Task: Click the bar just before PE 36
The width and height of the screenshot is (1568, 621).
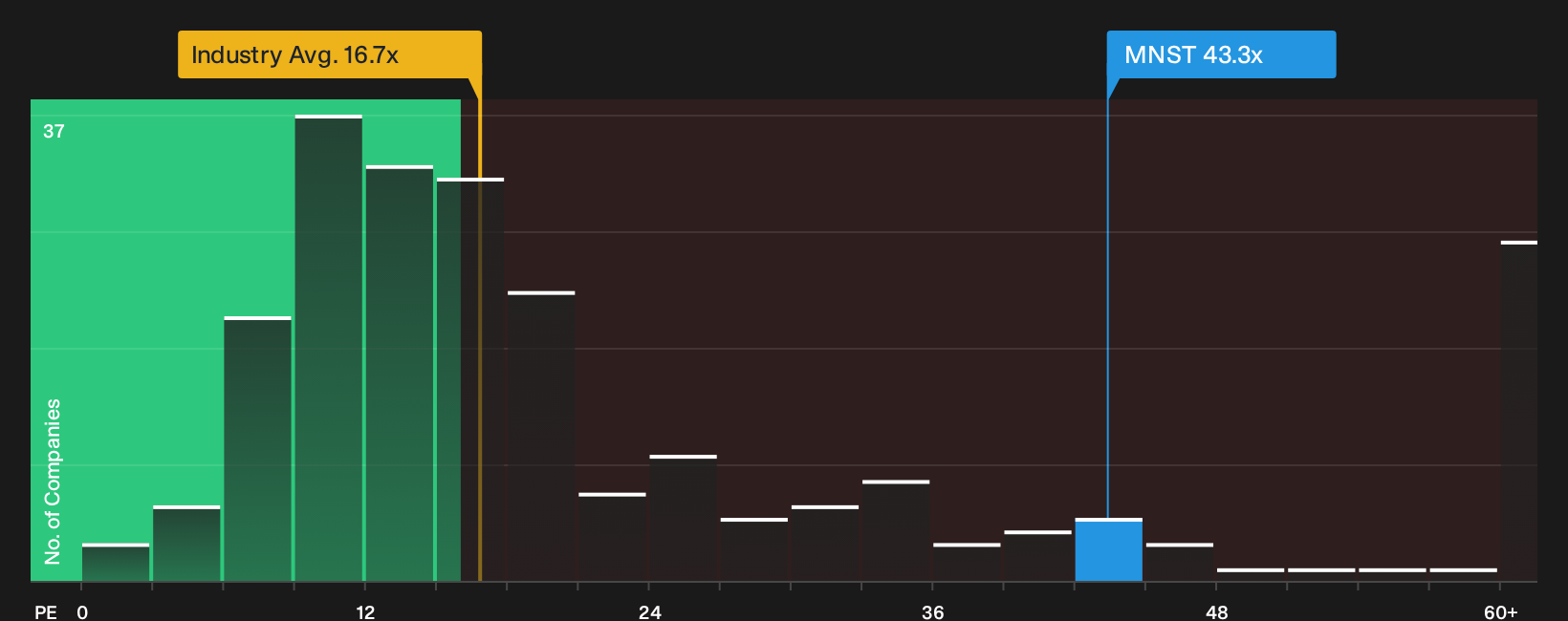Action: pos(896,531)
